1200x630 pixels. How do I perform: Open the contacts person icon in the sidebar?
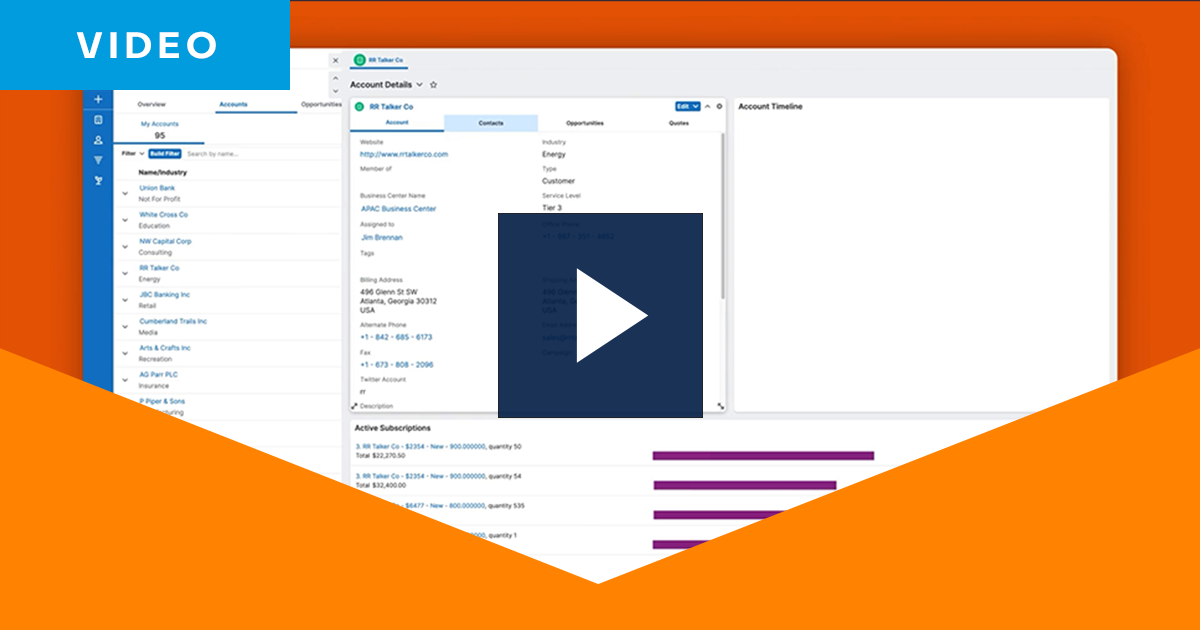98,140
